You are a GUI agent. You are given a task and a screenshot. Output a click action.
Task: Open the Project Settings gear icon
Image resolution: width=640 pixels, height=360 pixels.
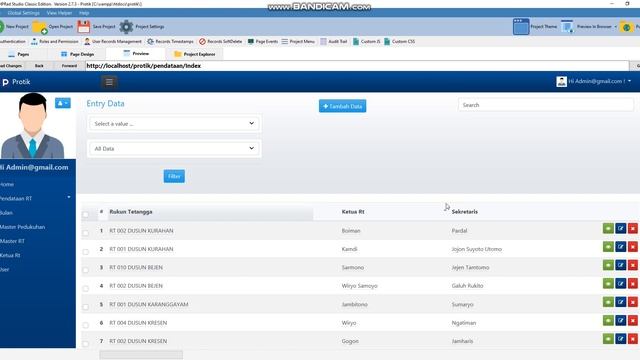click(x=126, y=27)
